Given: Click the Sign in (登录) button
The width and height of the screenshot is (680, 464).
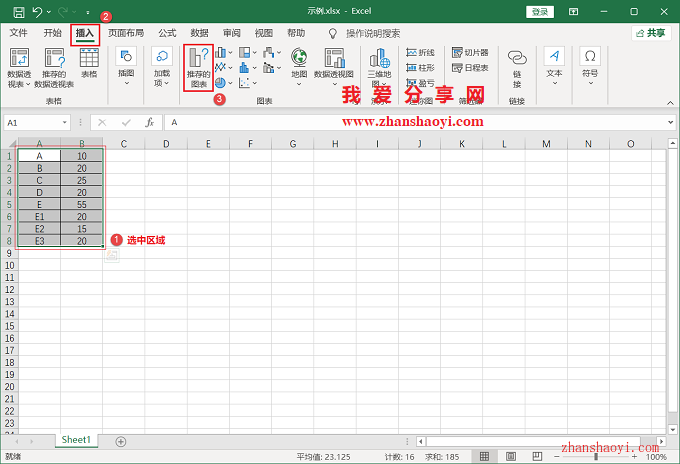Looking at the screenshot, I should (540, 12).
